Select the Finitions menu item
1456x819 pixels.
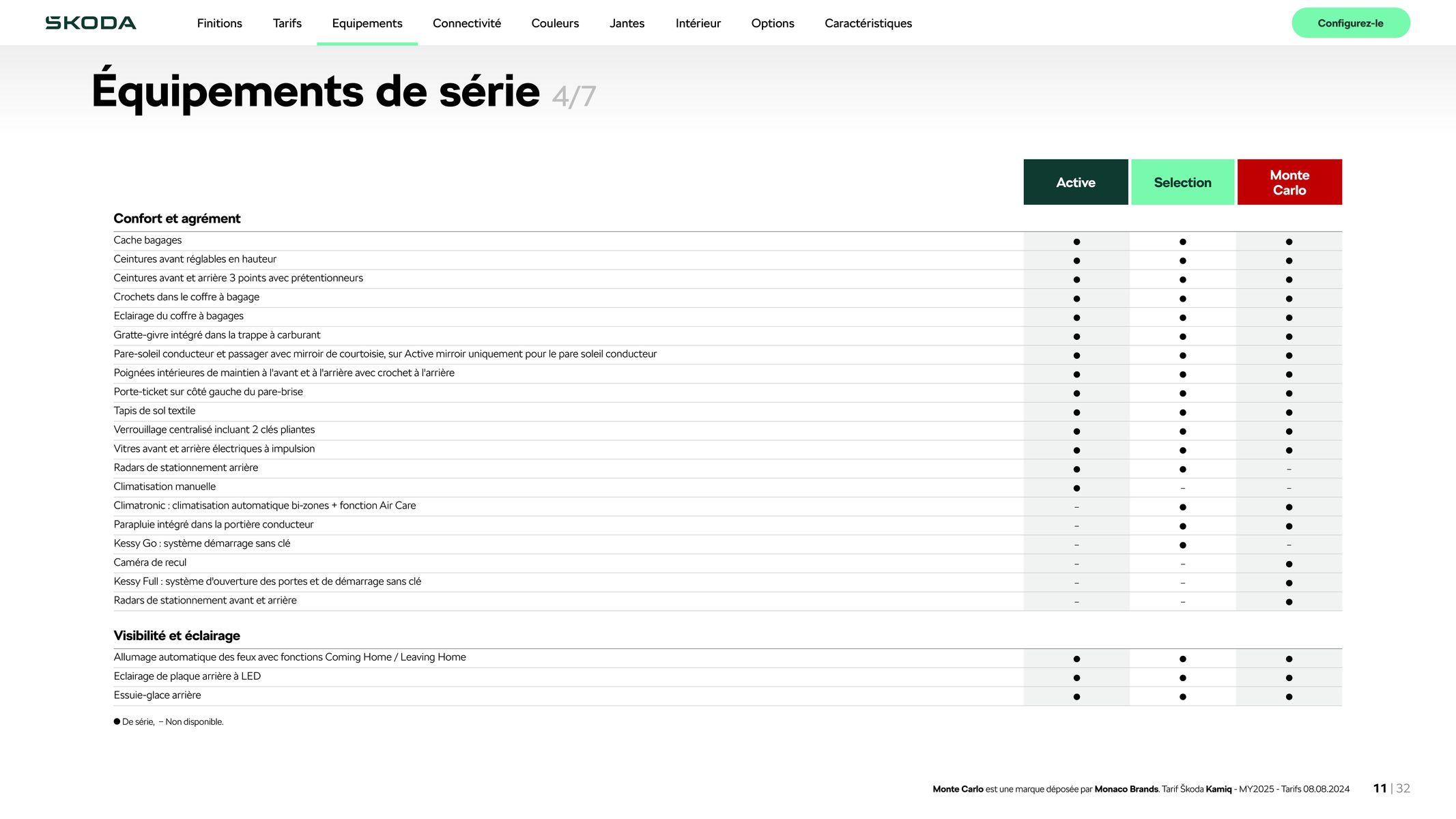pos(218,23)
